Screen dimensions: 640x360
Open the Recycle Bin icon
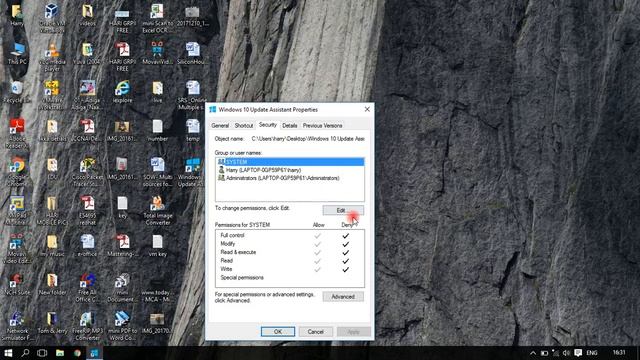coord(17,92)
